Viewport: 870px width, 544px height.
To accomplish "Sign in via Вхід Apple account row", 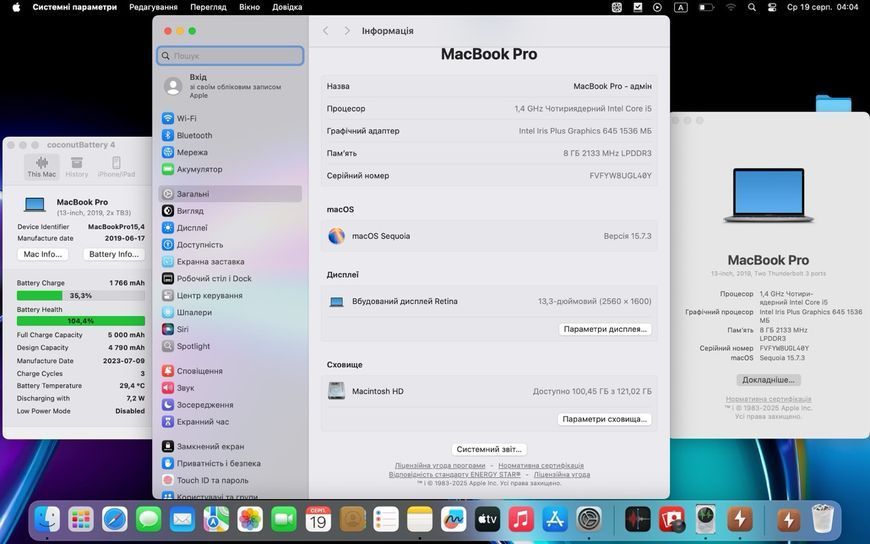I will point(230,86).
